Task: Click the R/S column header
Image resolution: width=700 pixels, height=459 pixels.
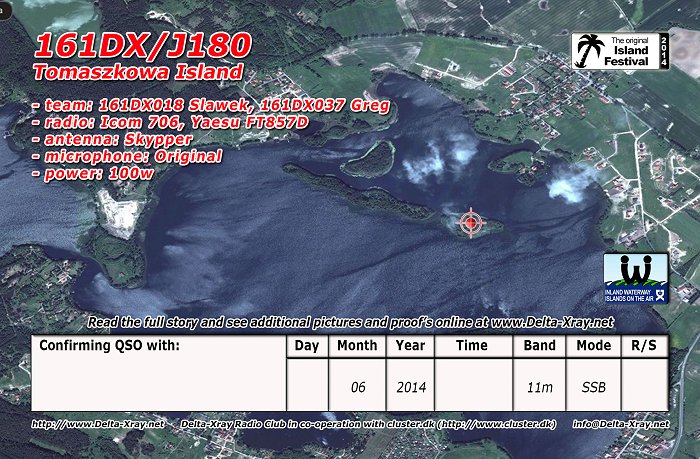Action: (645, 346)
